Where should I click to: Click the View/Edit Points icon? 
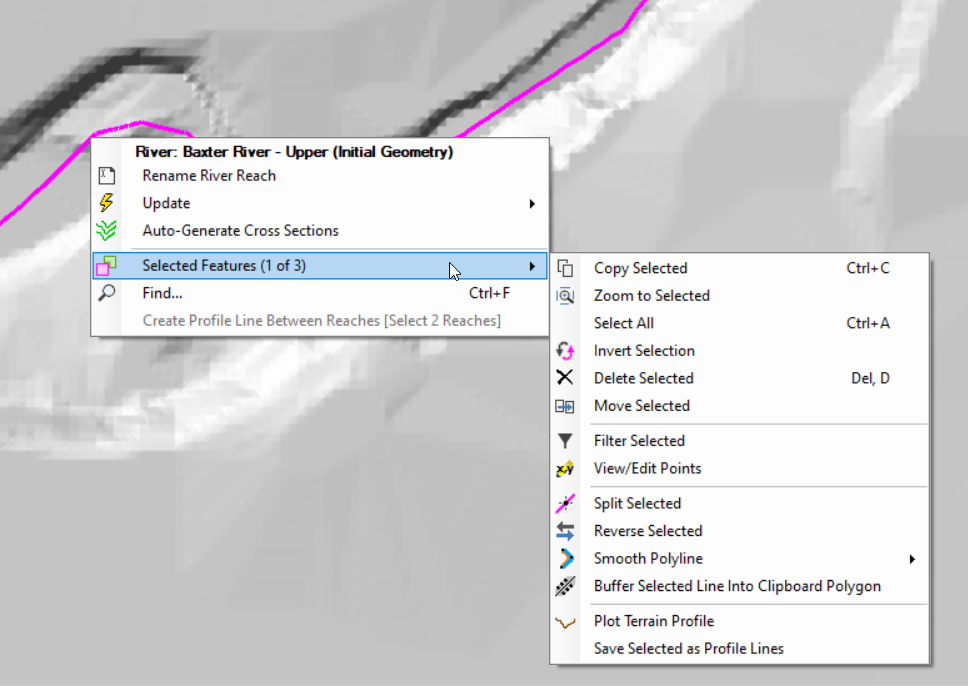tap(565, 469)
